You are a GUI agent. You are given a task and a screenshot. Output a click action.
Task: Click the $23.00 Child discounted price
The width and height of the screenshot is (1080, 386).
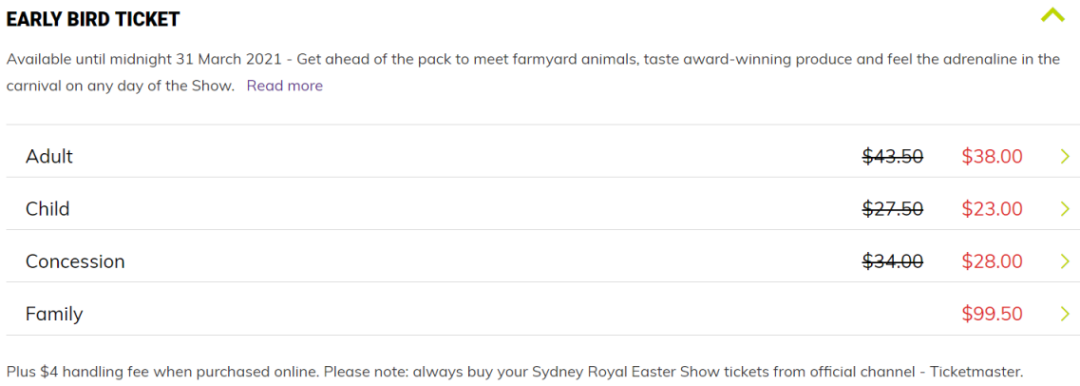pos(992,209)
